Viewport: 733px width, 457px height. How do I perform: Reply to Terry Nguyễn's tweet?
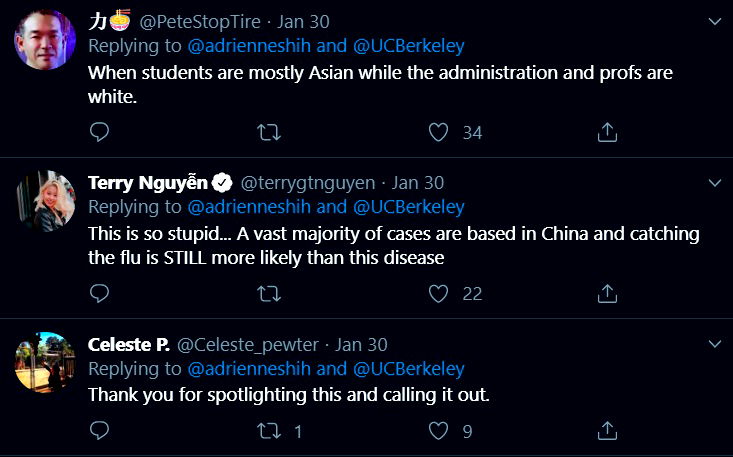(x=99, y=293)
